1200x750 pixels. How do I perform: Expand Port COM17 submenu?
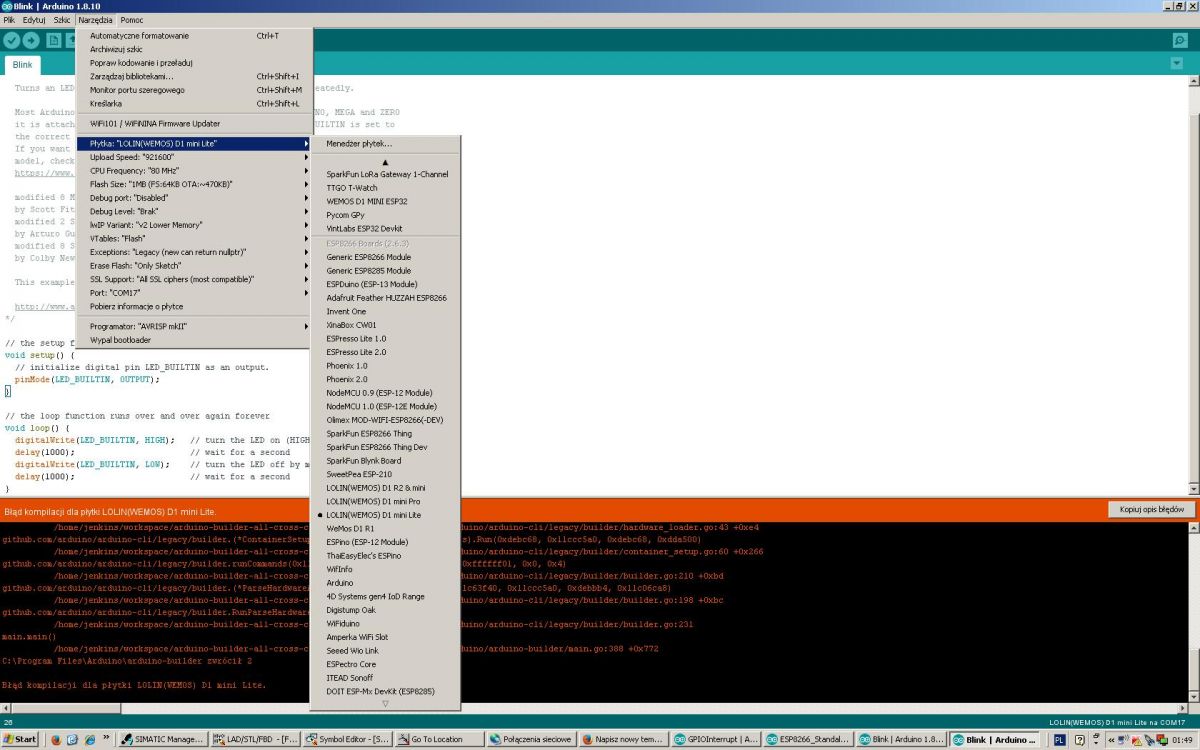pyautogui.click(x=195, y=293)
